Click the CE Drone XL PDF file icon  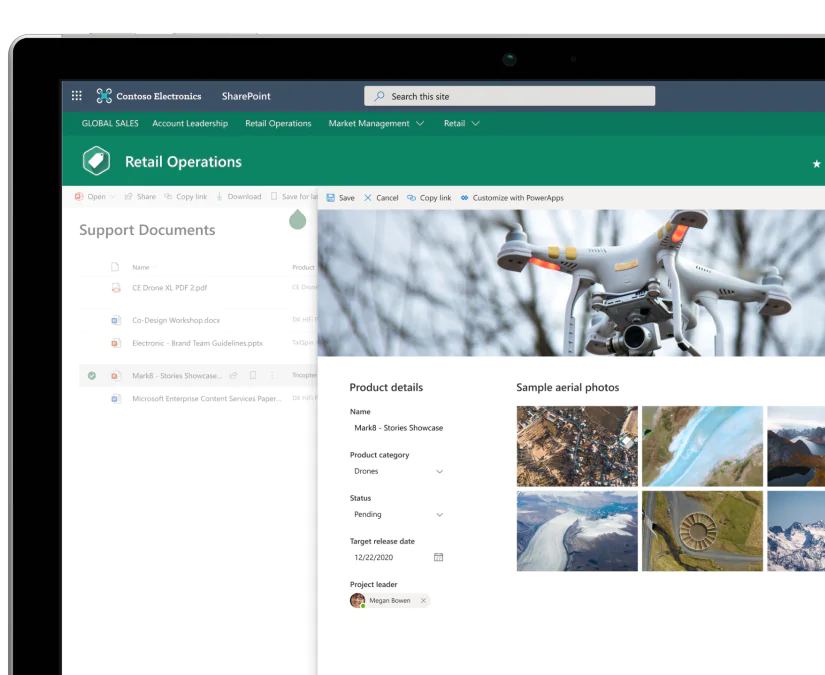pos(115,288)
